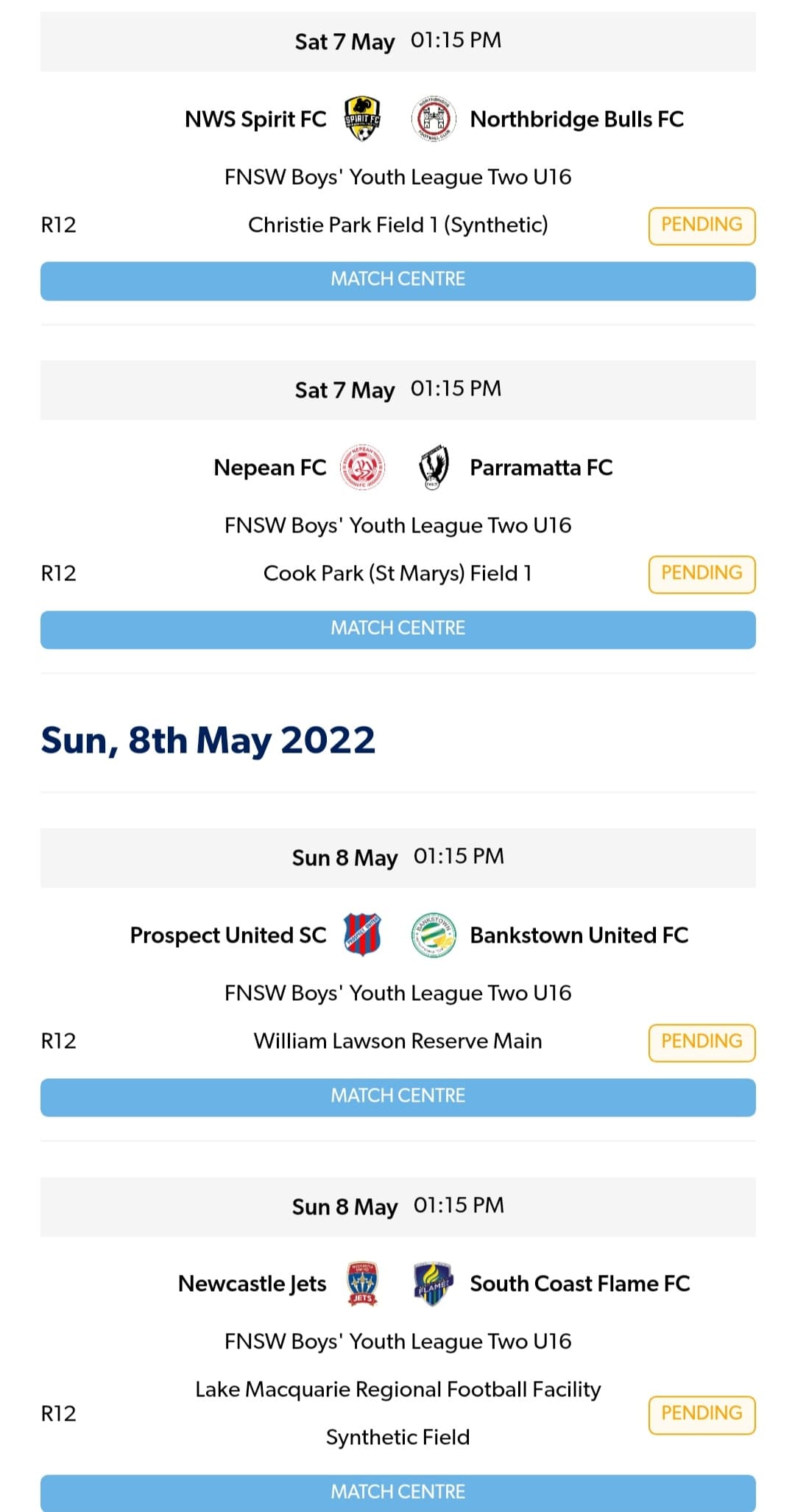Select the Newcastle Jets team name
Viewport: 795px width, 1512px height.
(252, 1284)
